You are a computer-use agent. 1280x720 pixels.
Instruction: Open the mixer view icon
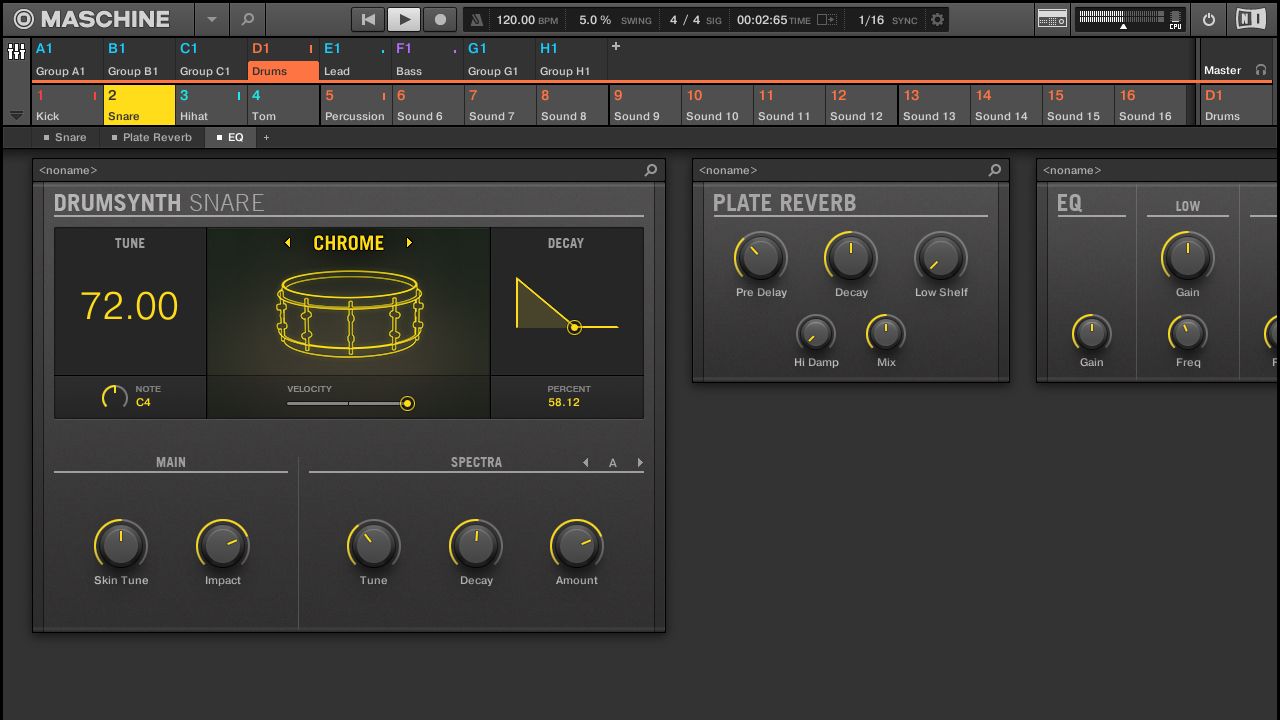click(16, 51)
